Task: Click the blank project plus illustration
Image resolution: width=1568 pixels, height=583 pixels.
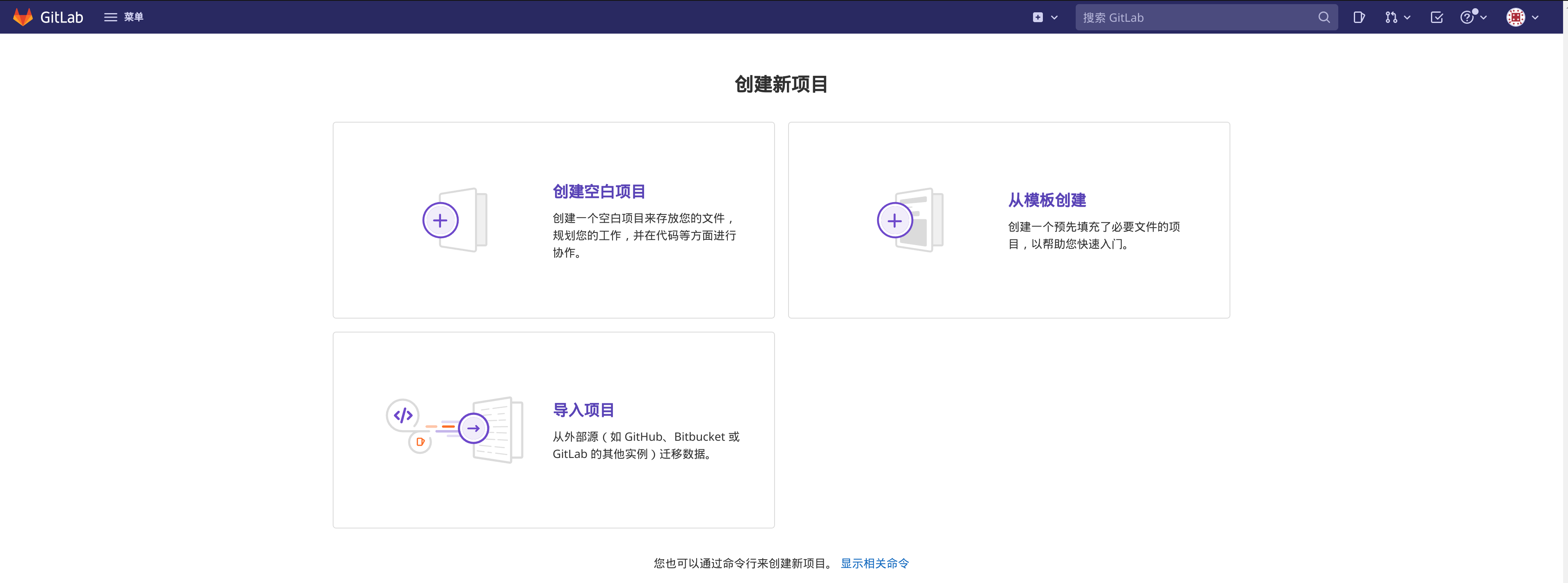Action: [455, 220]
